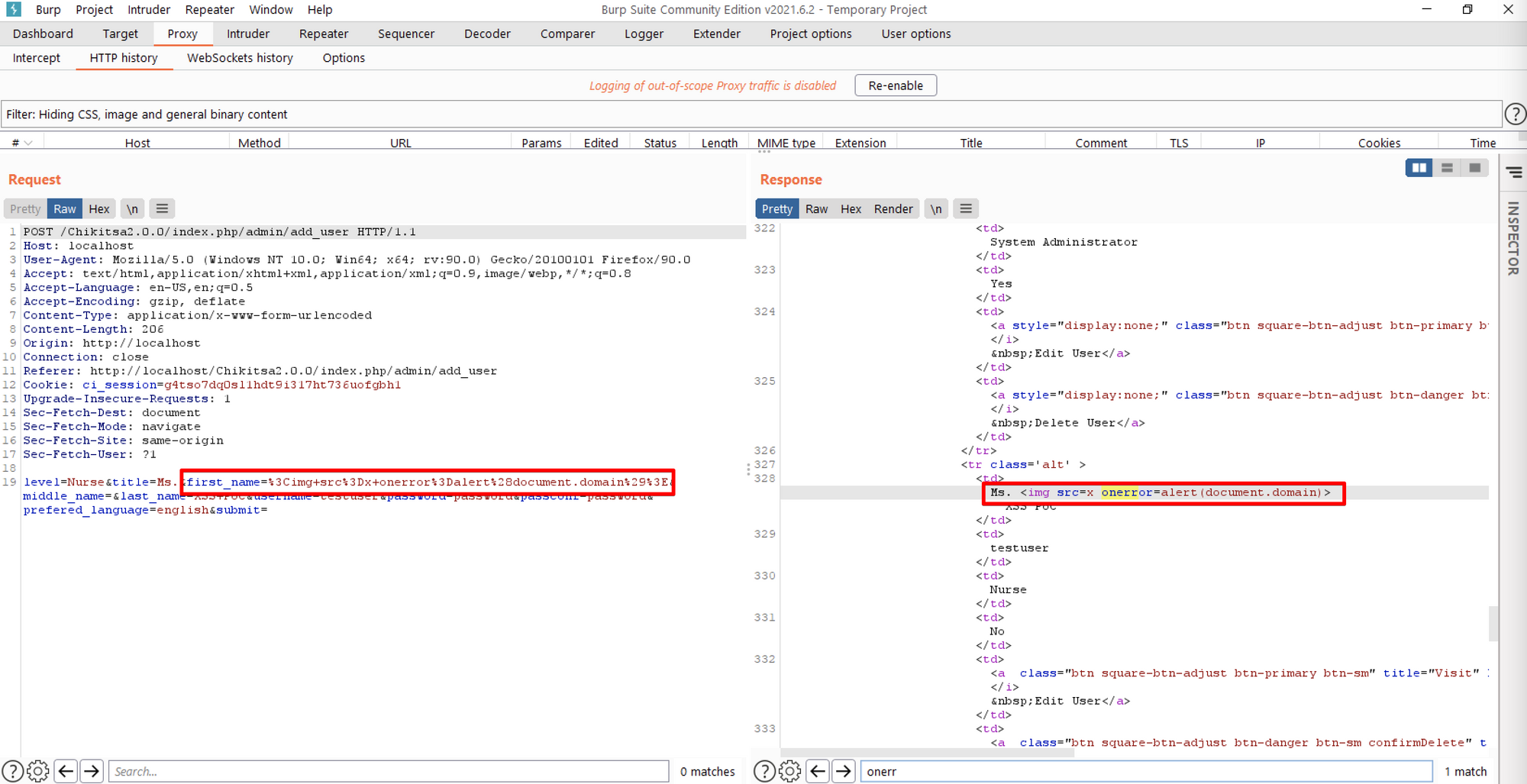This screenshot has height=784, width=1527.
Task: Open the Project menu
Action: pos(95,10)
